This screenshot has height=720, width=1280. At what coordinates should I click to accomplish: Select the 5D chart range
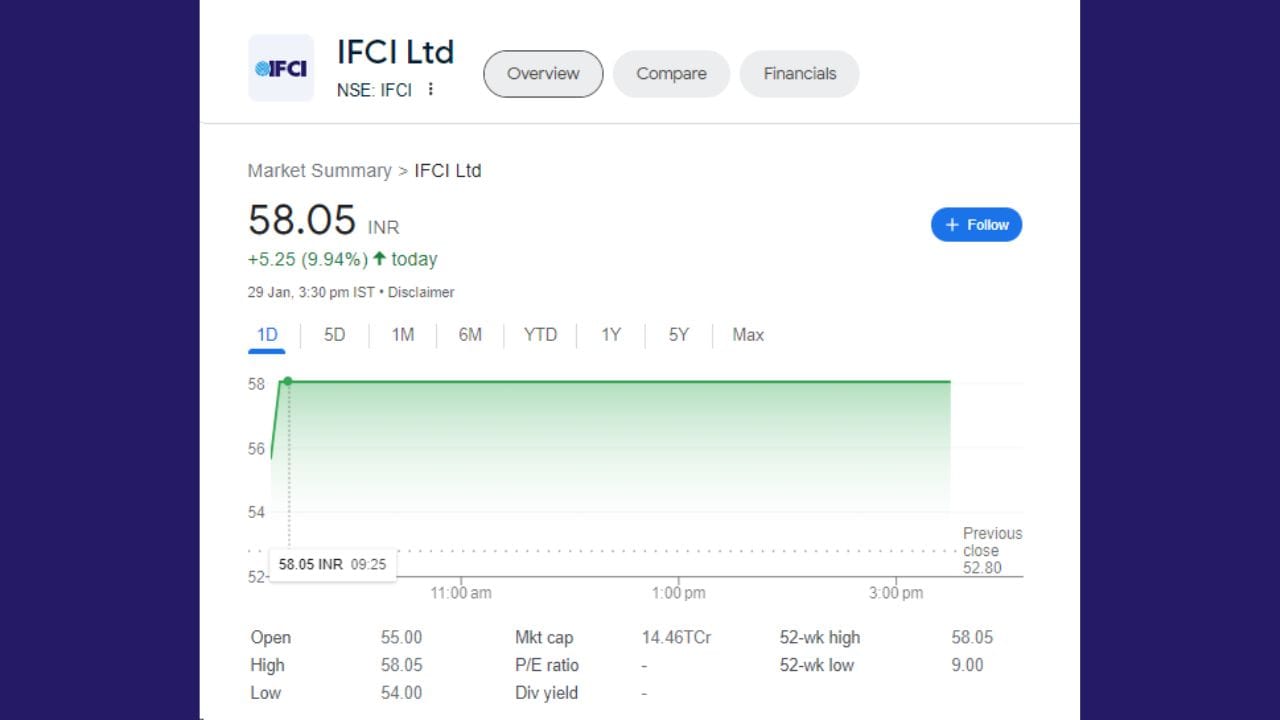tap(334, 335)
